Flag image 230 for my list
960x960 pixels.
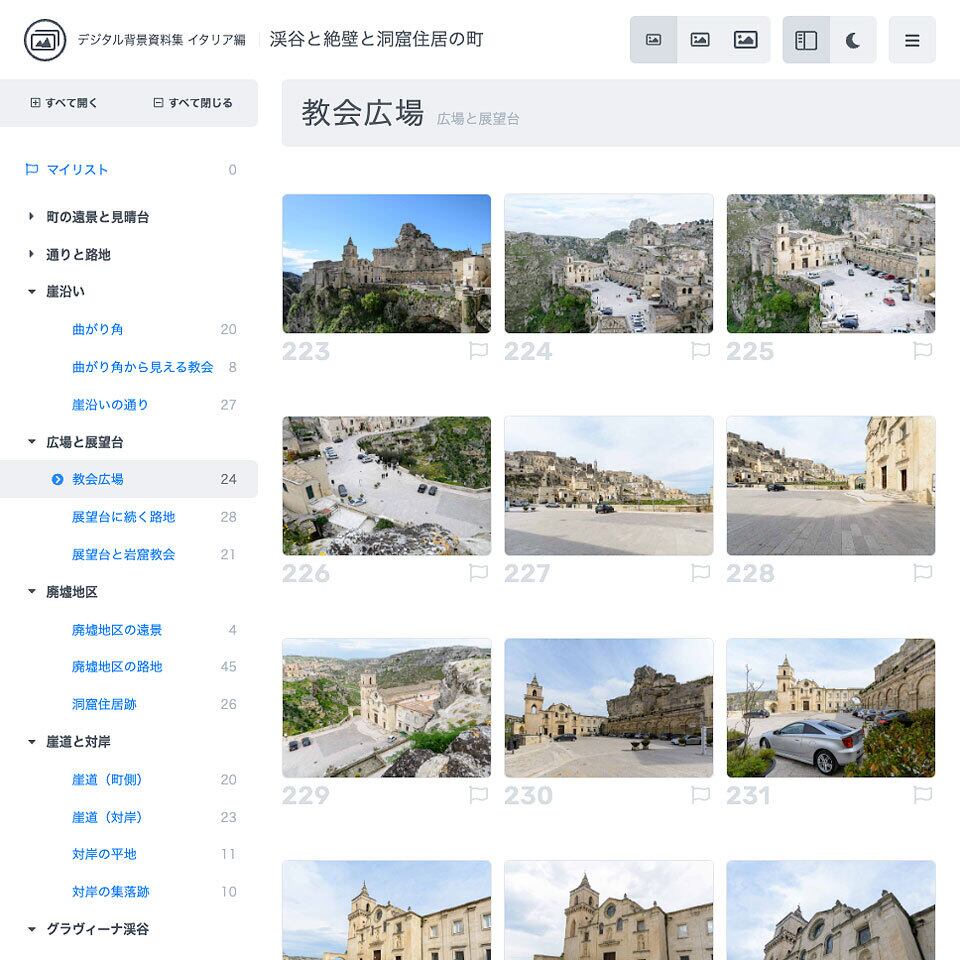(x=700, y=795)
